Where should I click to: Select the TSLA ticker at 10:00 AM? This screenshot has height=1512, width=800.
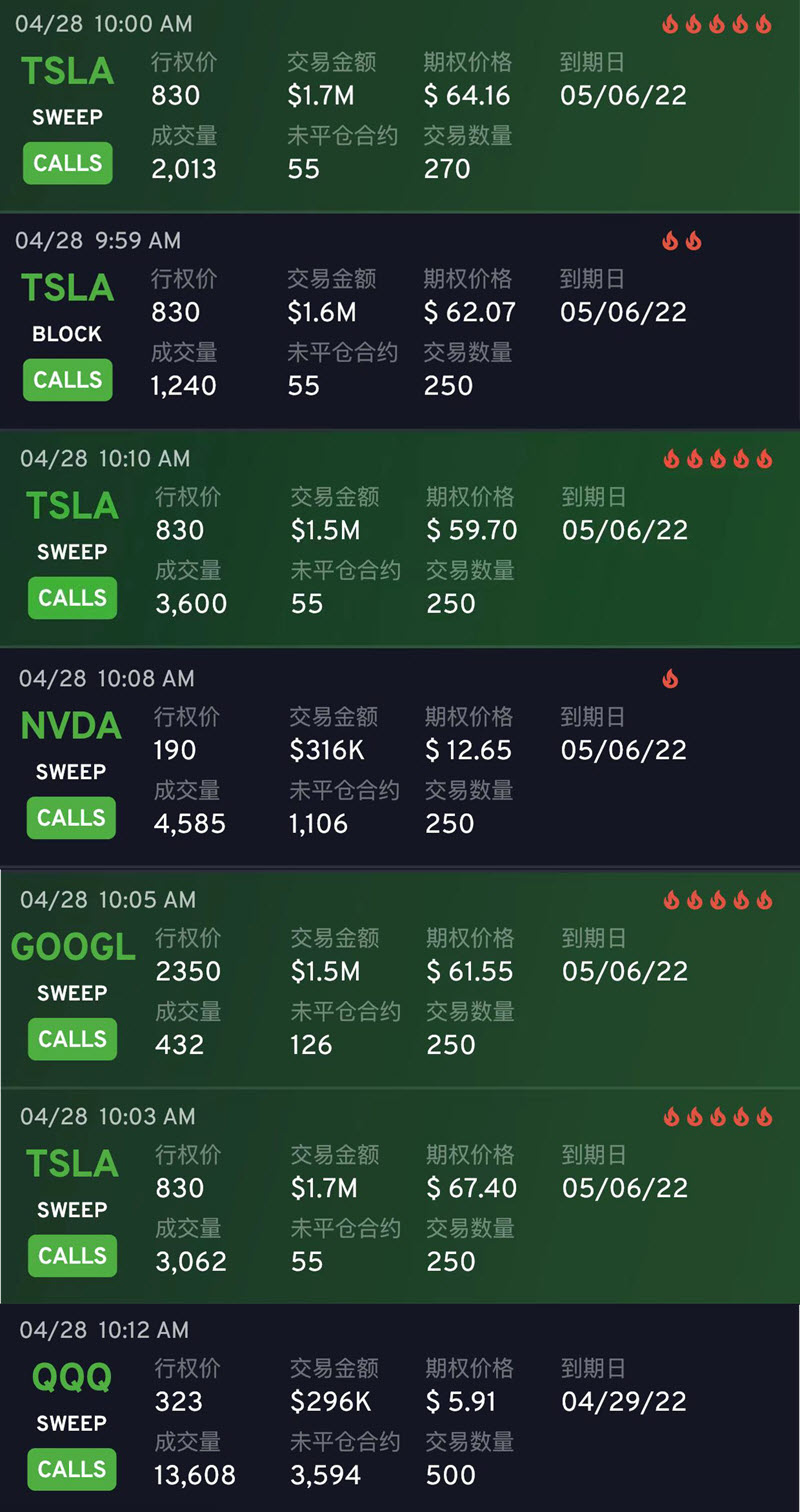[x=68, y=71]
